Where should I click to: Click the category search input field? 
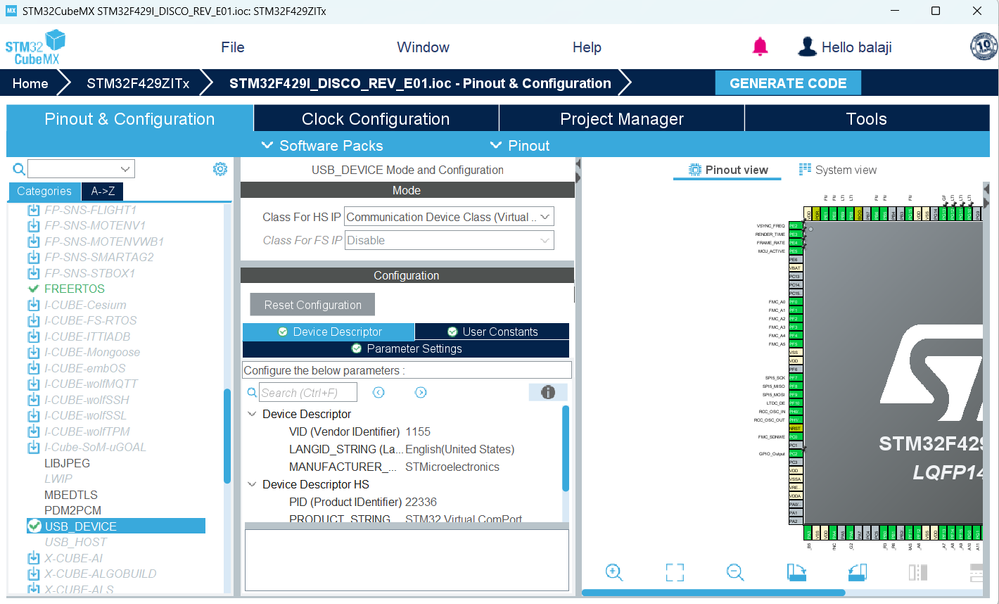73,169
